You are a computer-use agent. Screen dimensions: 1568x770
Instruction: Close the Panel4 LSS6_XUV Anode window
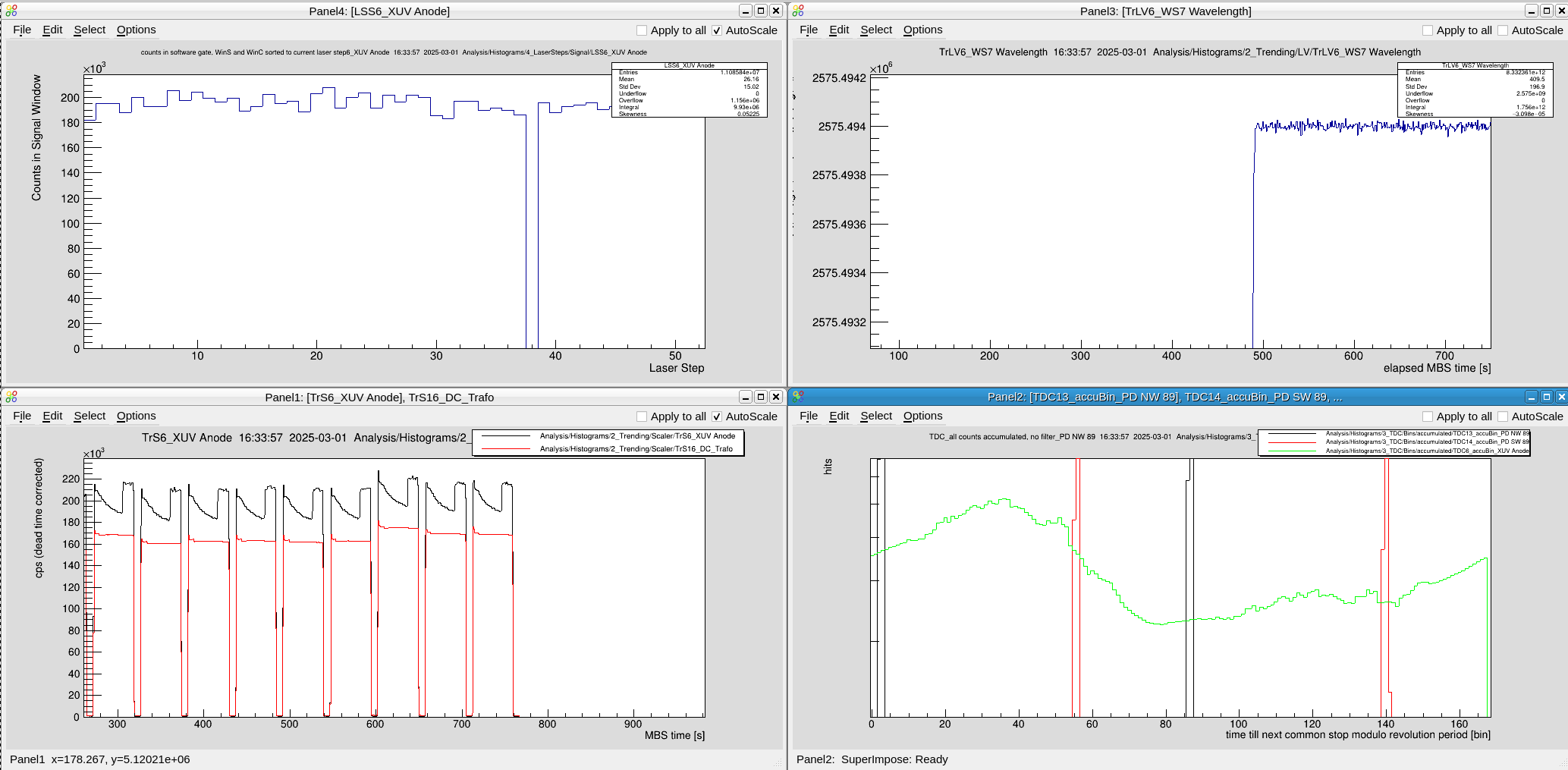pos(776,11)
